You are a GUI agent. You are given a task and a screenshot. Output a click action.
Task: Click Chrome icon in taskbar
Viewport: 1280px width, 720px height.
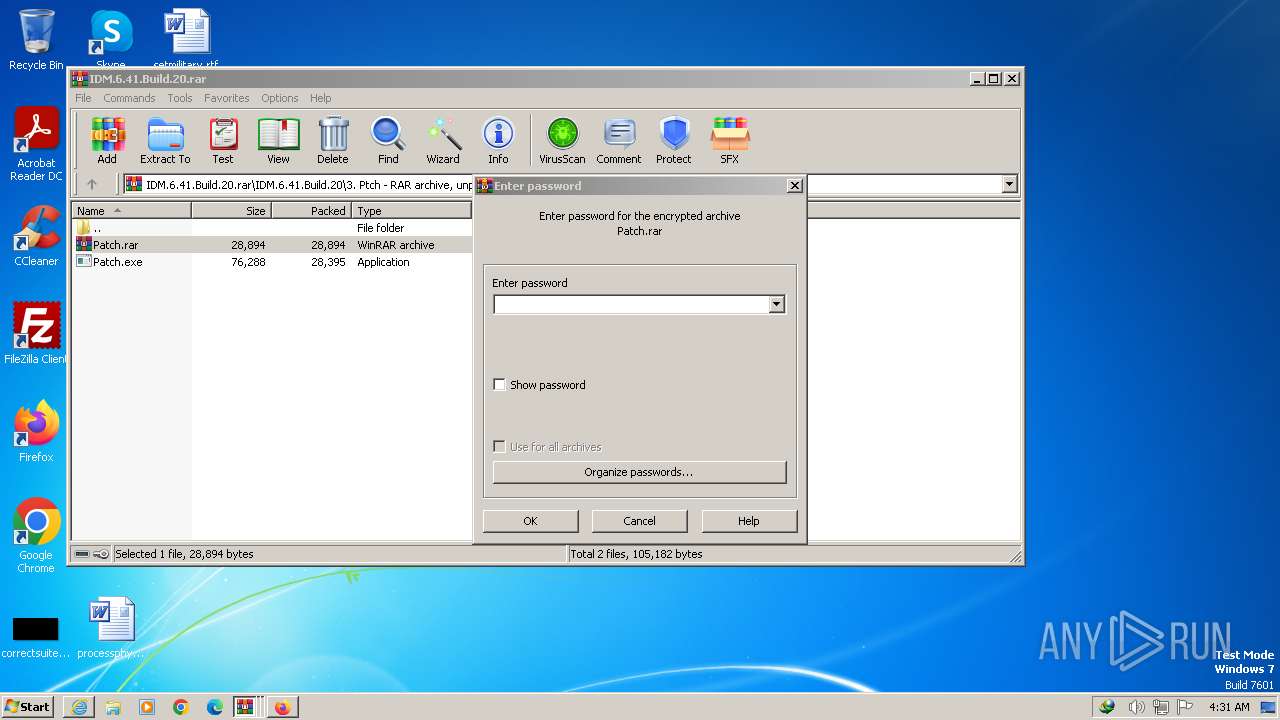click(x=181, y=707)
